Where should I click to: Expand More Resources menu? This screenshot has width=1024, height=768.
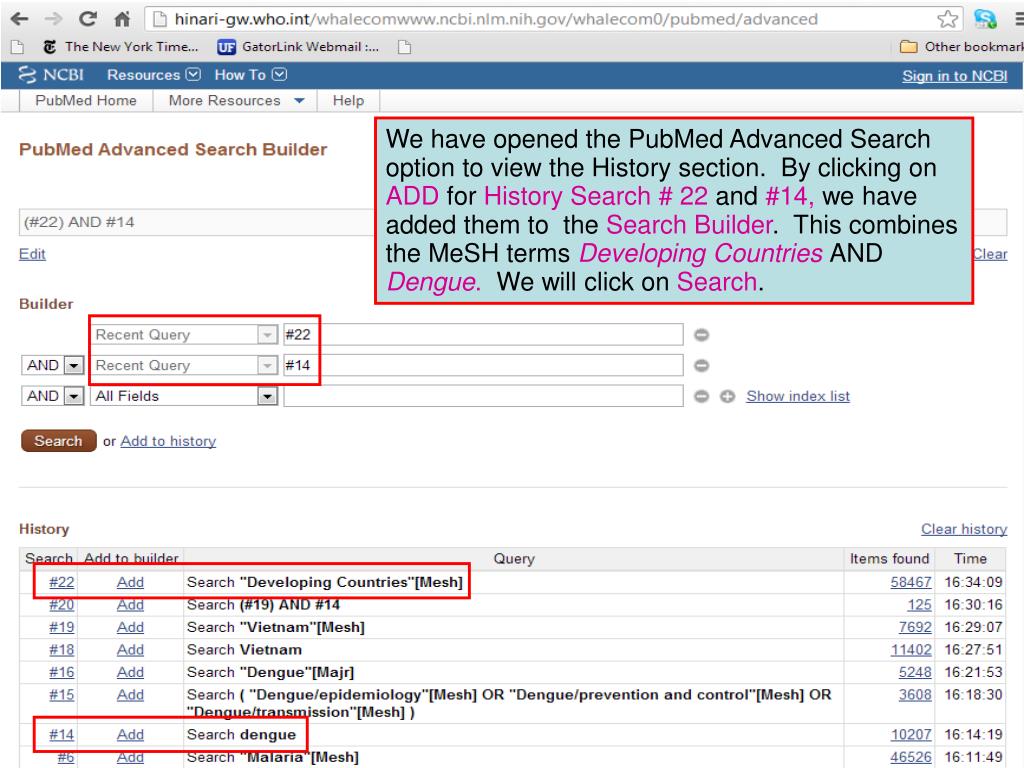(236, 101)
